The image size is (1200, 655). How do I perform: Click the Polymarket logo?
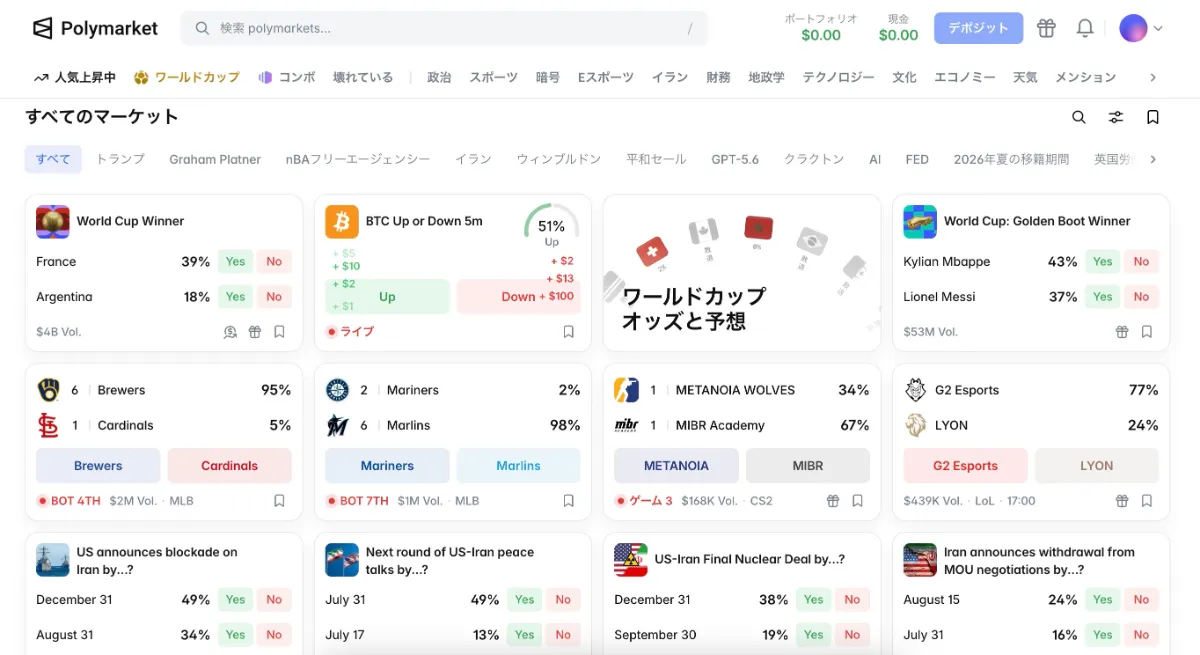[95, 28]
